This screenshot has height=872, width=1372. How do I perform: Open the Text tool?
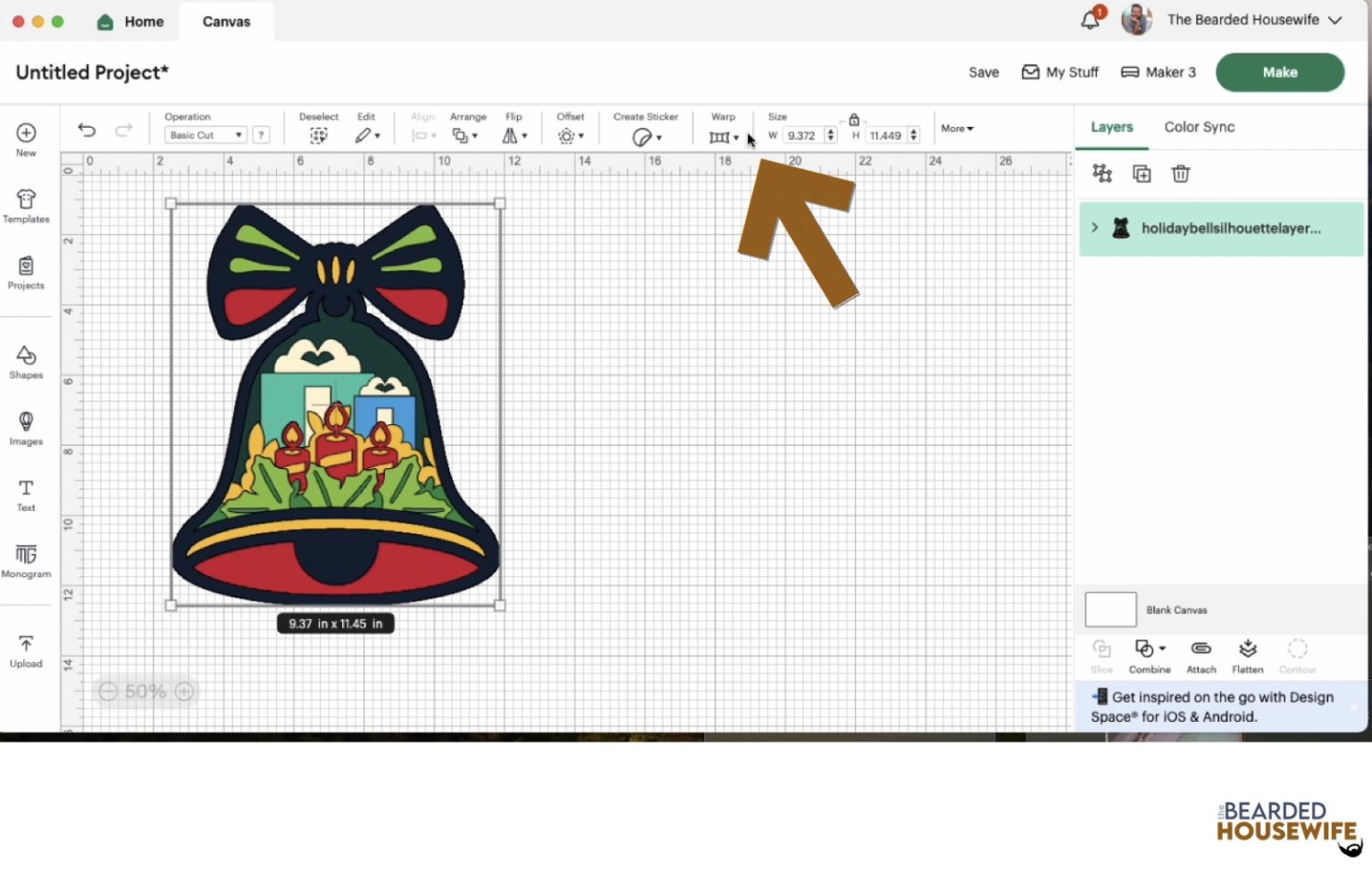click(x=25, y=492)
